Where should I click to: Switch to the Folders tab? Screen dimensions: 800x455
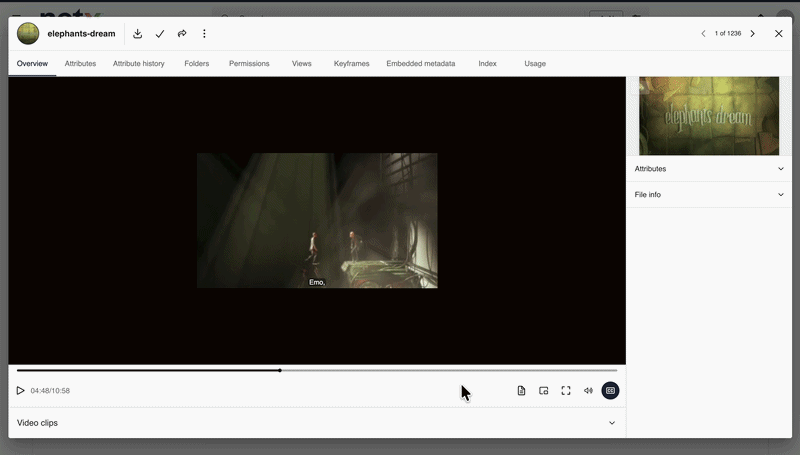(196, 64)
